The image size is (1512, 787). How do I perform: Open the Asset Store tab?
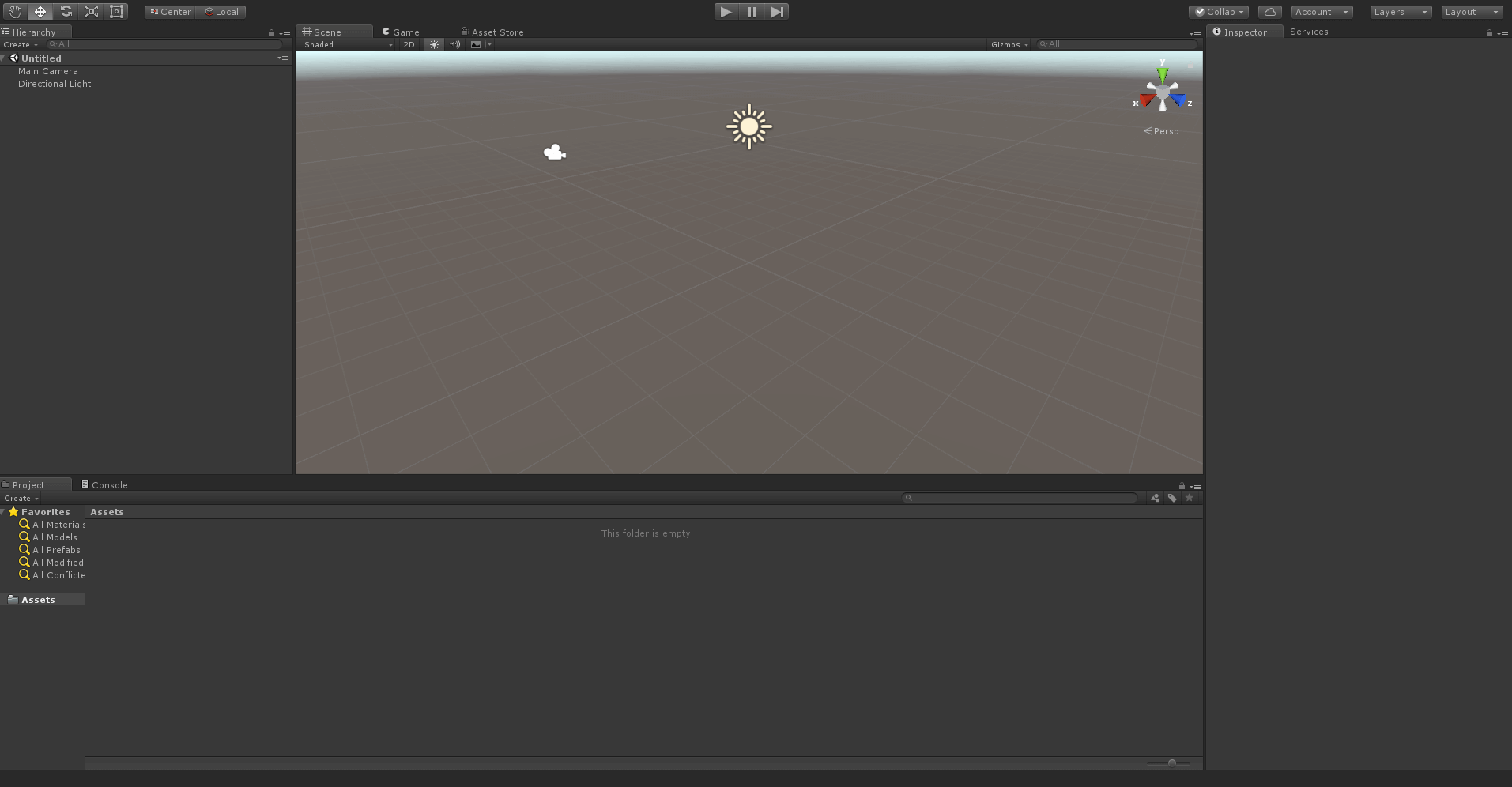coord(492,32)
